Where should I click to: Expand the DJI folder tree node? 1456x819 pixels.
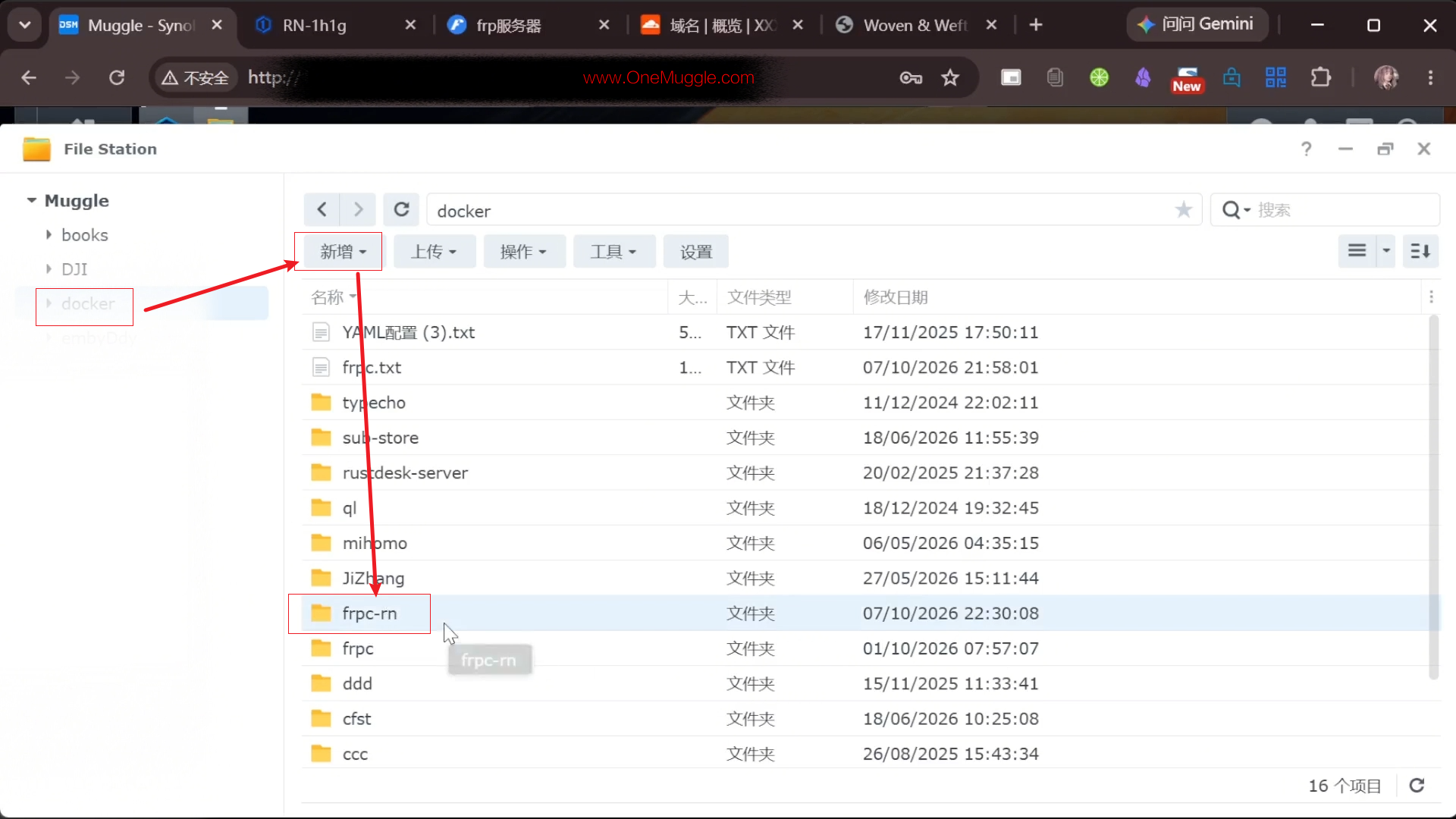pyautogui.click(x=49, y=269)
